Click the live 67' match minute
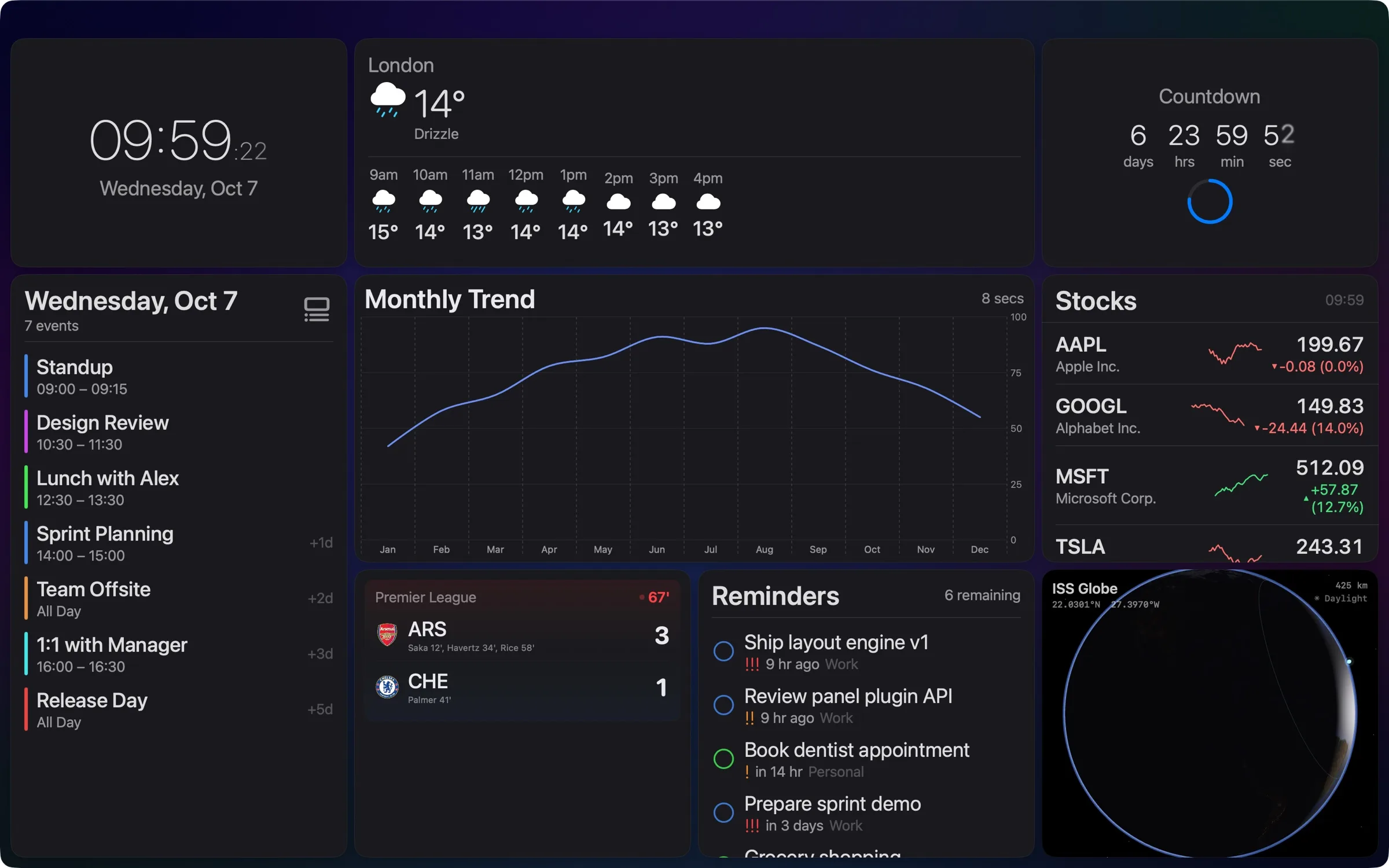1389x868 pixels. click(659, 597)
